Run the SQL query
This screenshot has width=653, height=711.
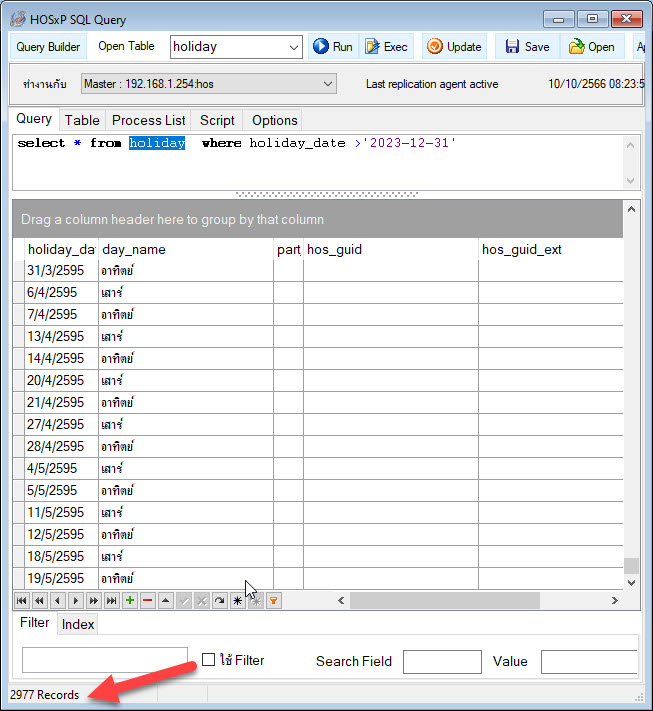click(x=333, y=47)
